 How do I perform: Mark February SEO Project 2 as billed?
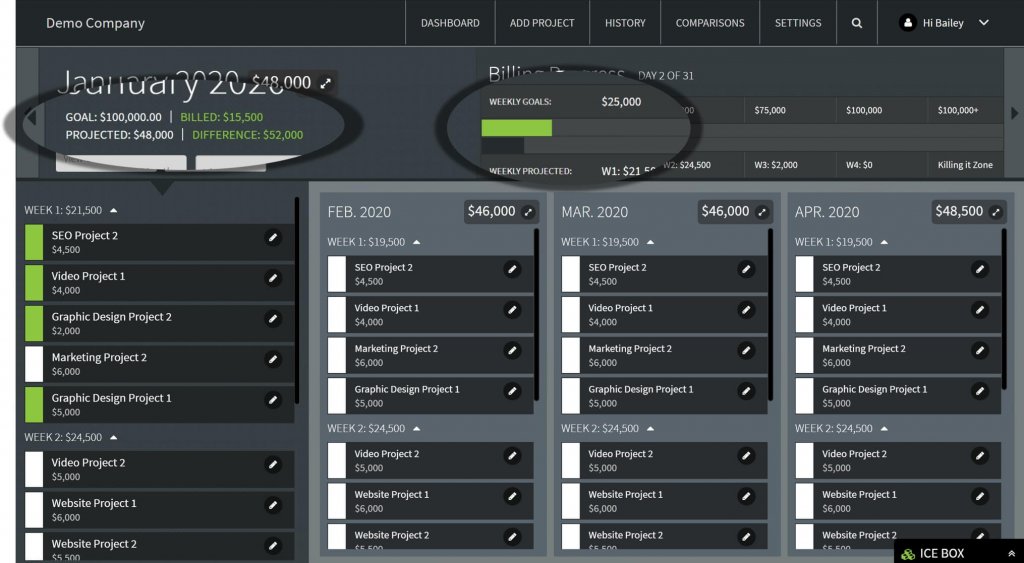coord(337,274)
